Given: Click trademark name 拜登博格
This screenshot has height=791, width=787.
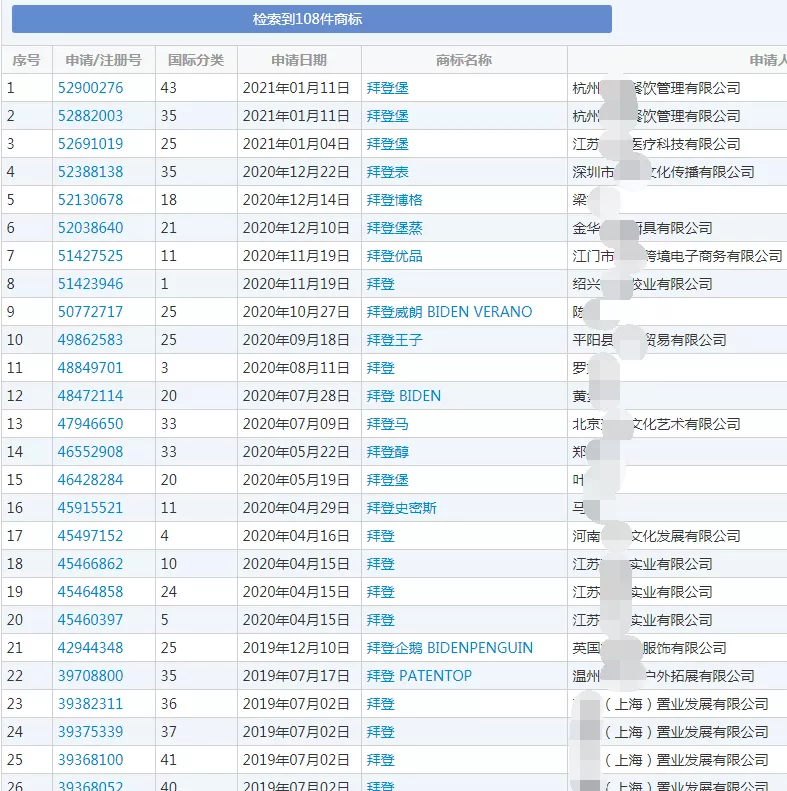Looking at the screenshot, I should (395, 200).
